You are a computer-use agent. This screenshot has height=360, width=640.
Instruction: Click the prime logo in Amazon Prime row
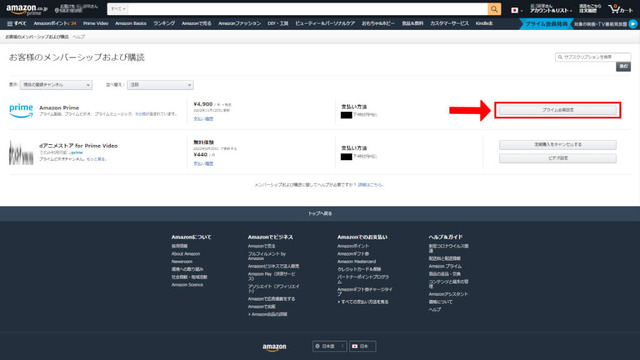(21, 110)
